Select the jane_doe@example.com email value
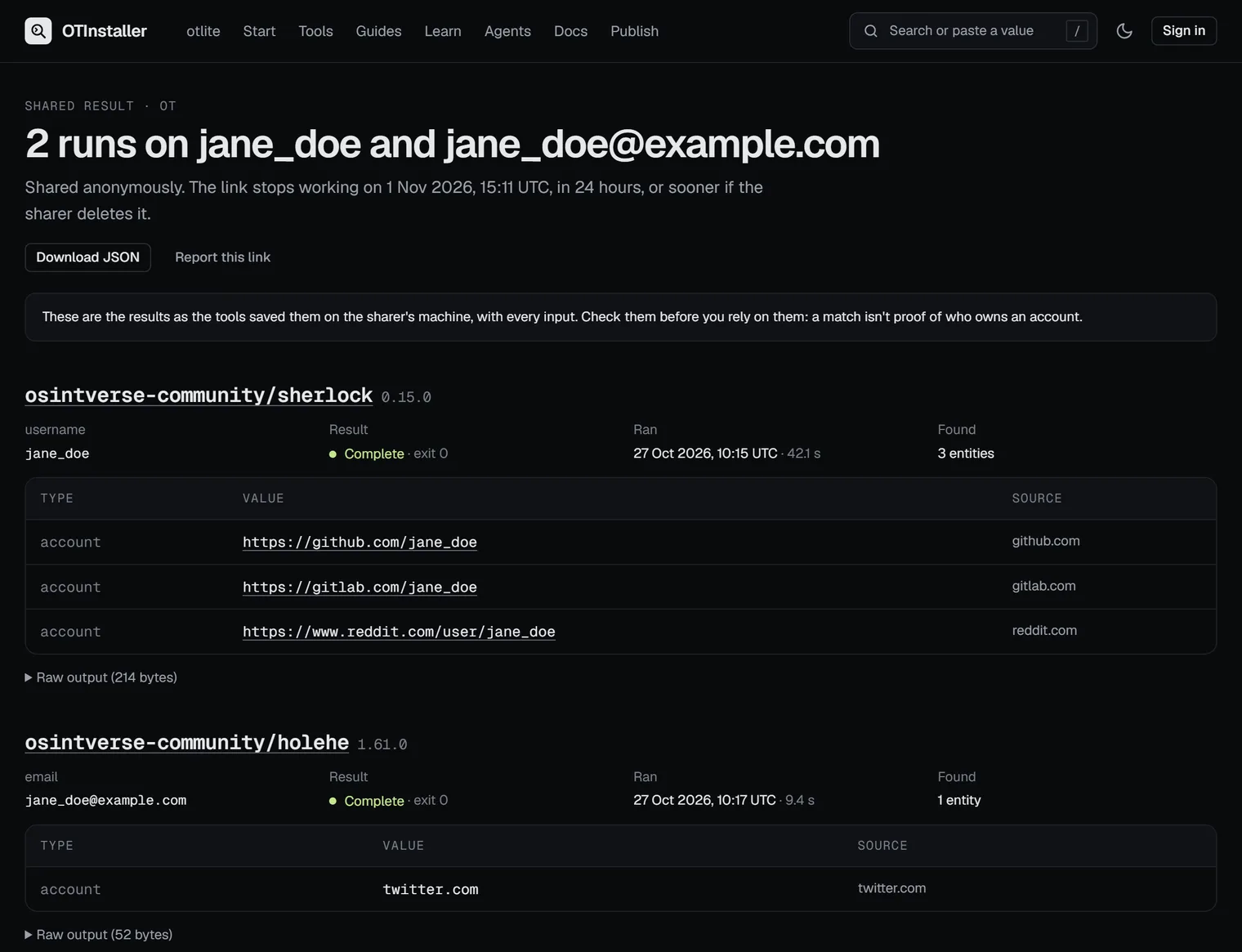The image size is (1242, 952). [x=105, y=800]
